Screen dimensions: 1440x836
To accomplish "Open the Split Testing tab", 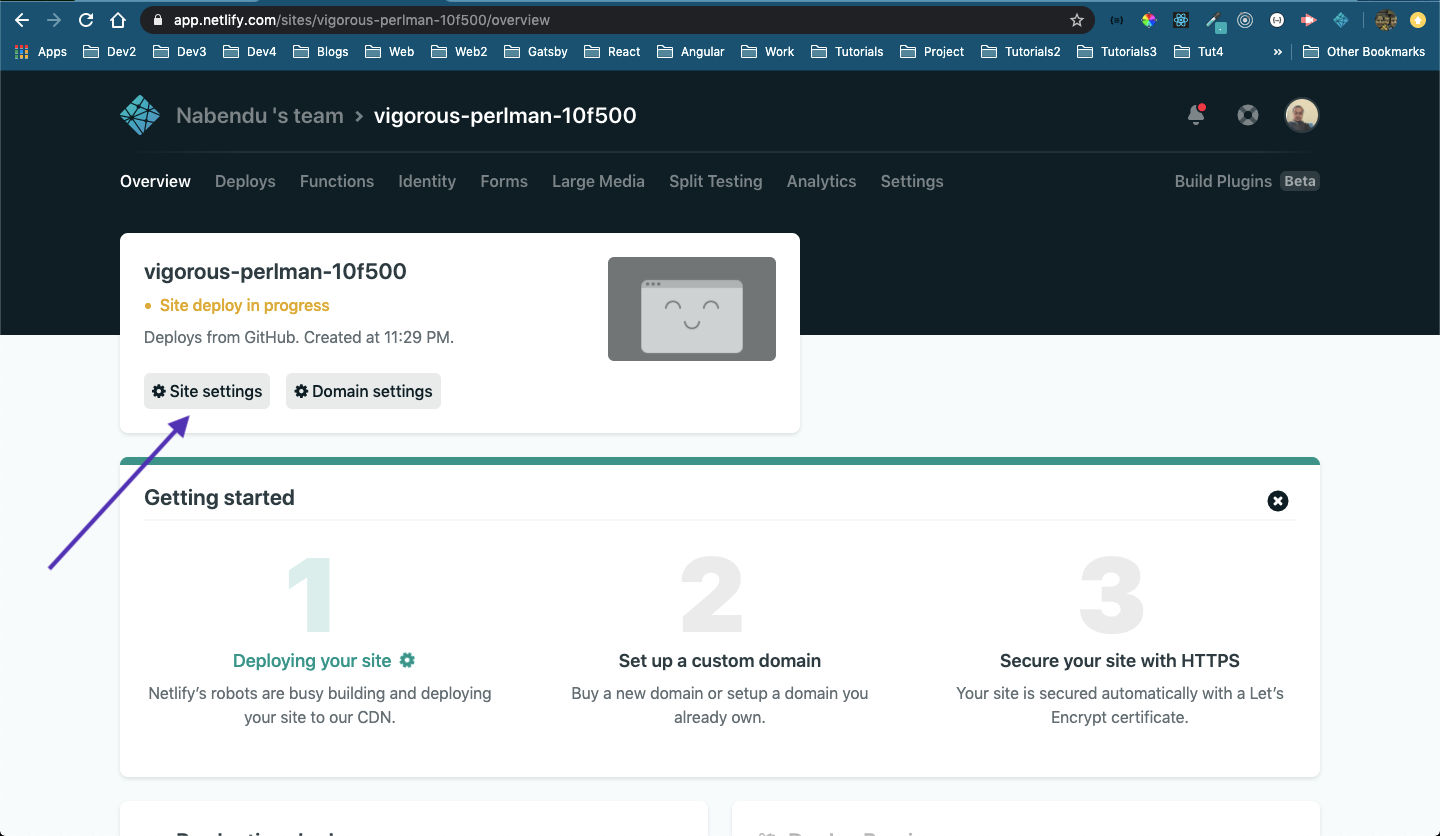I will tap(716, 181).
